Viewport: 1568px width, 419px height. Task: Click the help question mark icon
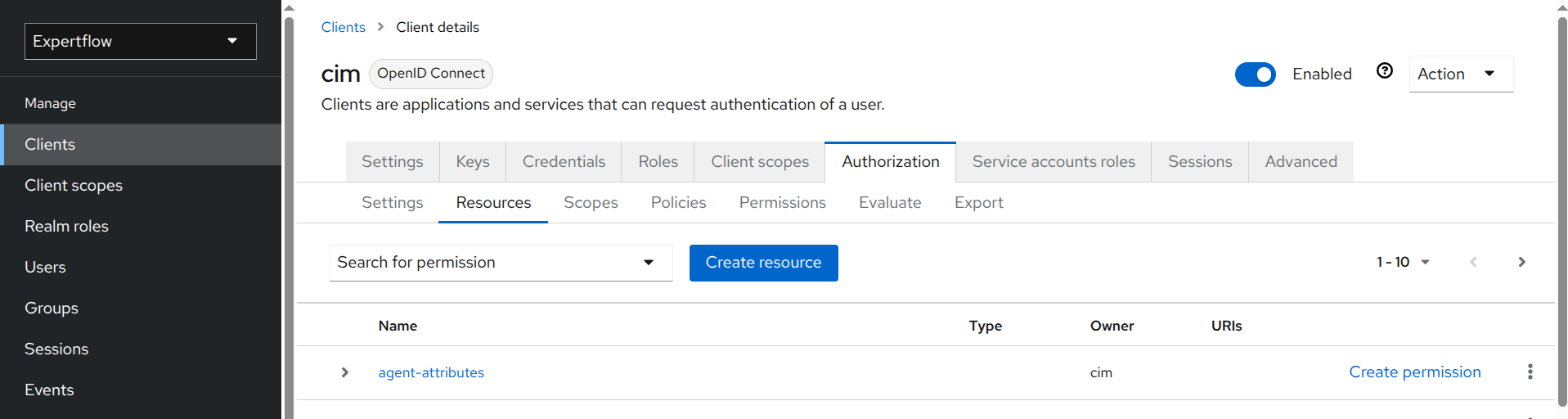[1384, 71]
